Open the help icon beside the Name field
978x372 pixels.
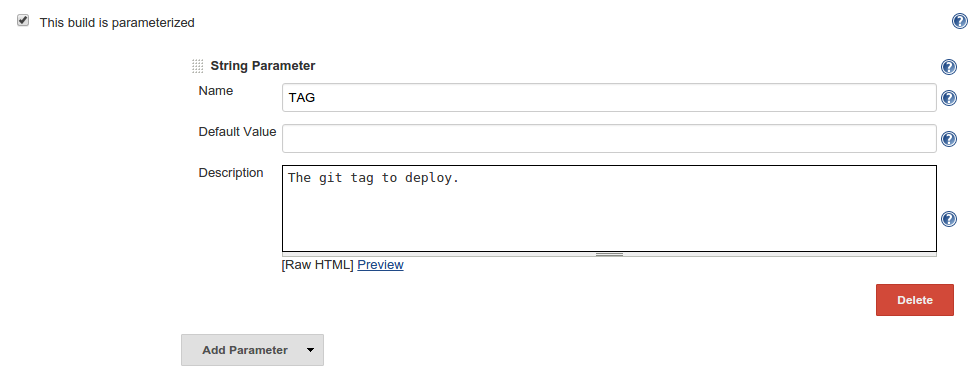(x=949, y=98)
